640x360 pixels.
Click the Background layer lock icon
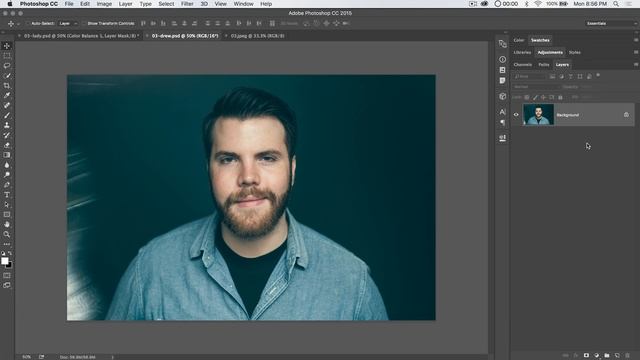626,115
